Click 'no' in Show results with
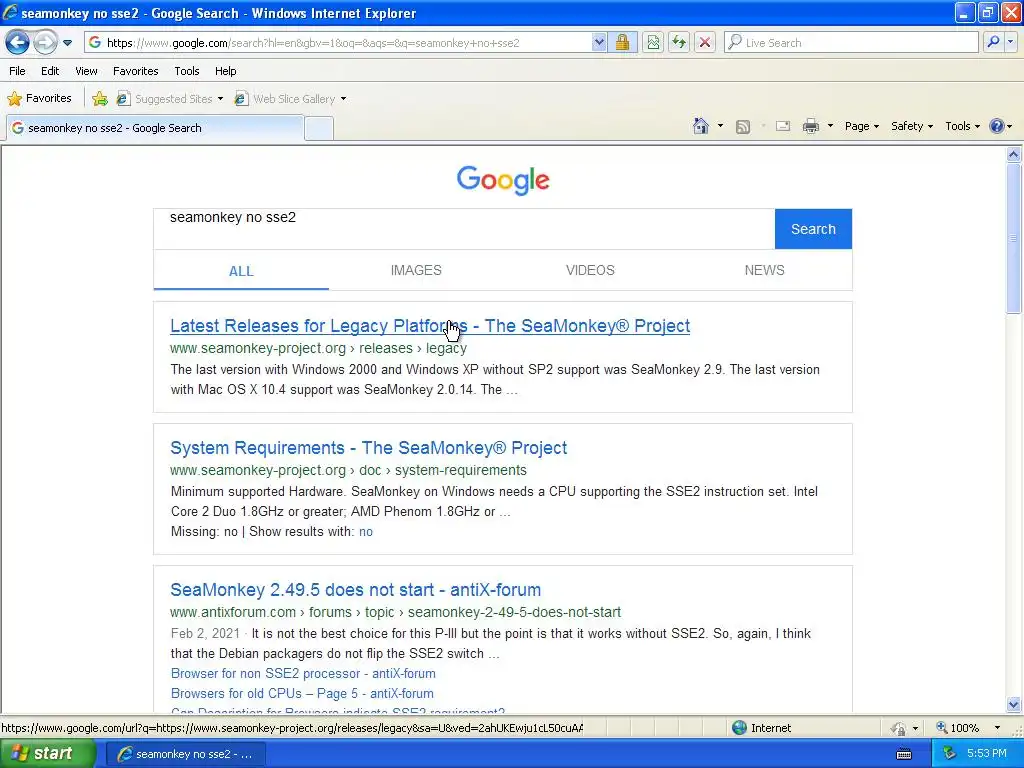The width and height of the screenshot is (1024, 768). pyautogui.click(x=366, y=532)
